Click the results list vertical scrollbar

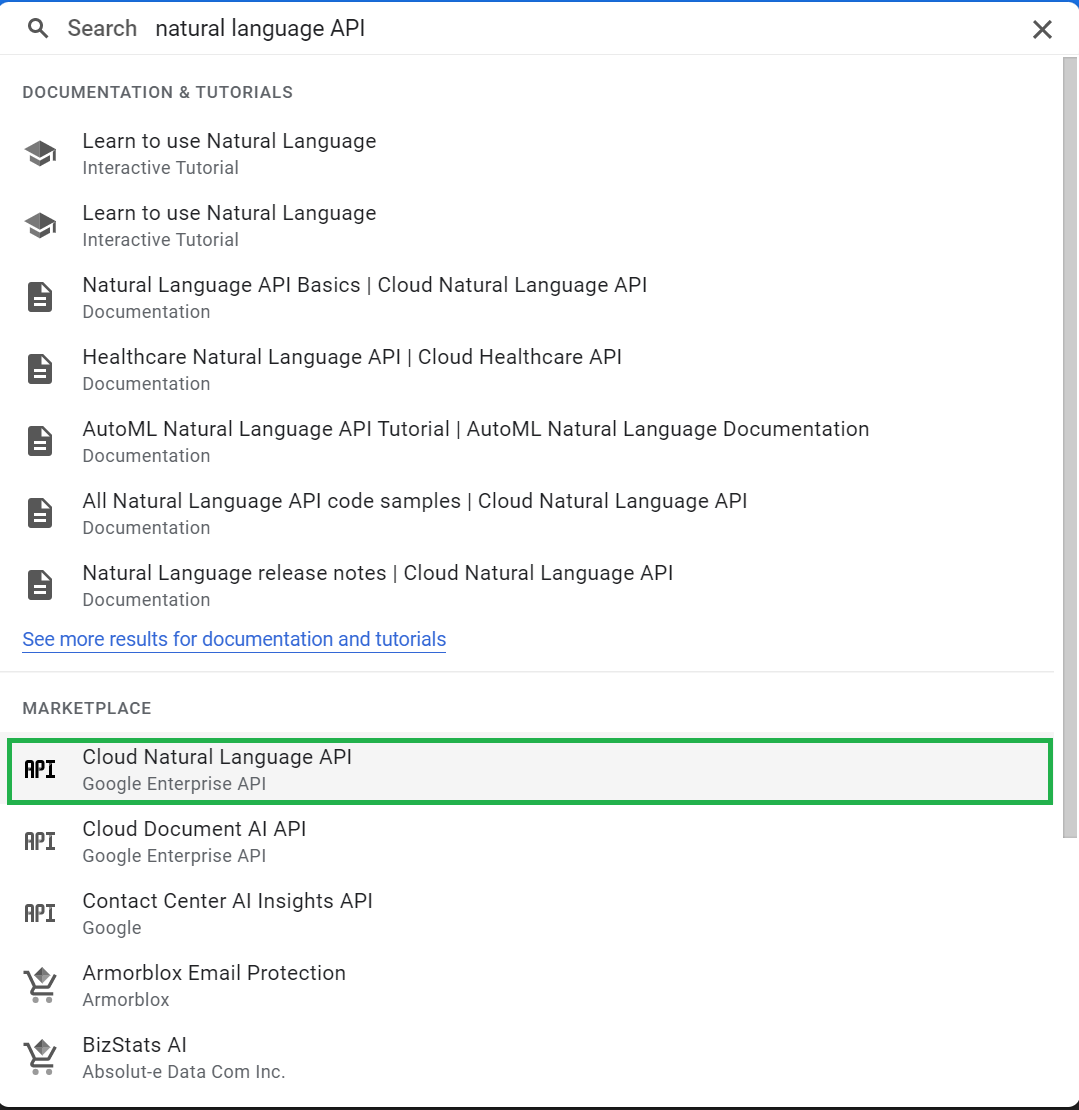(1070, 447)
